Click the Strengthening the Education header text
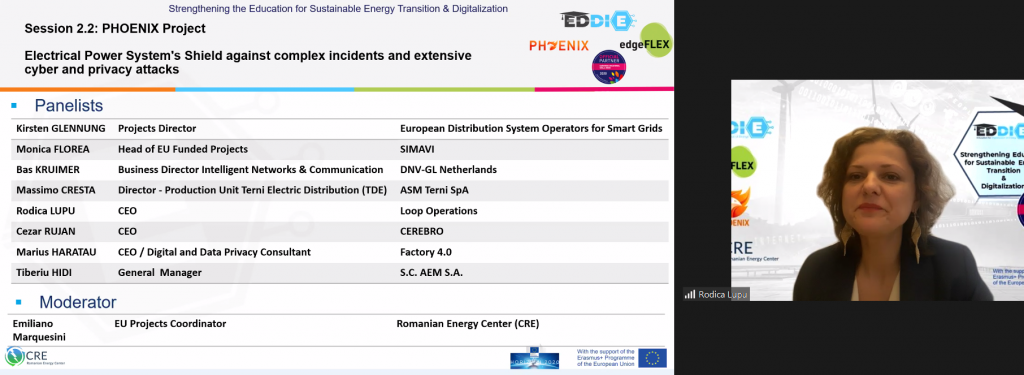 338,8
